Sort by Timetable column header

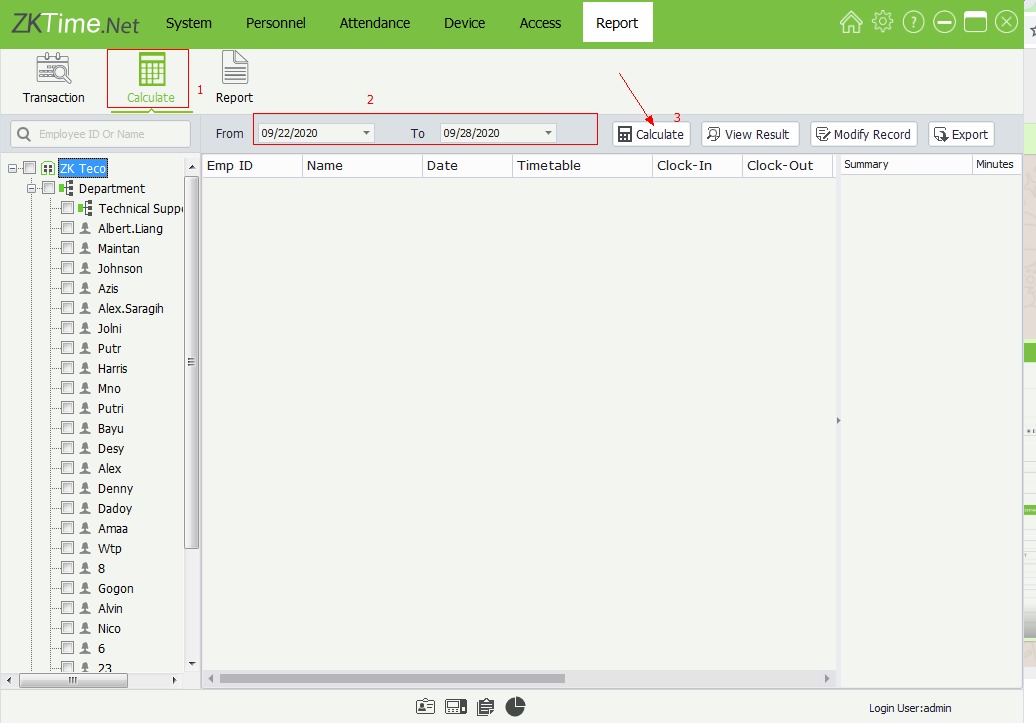coord(582,165)
